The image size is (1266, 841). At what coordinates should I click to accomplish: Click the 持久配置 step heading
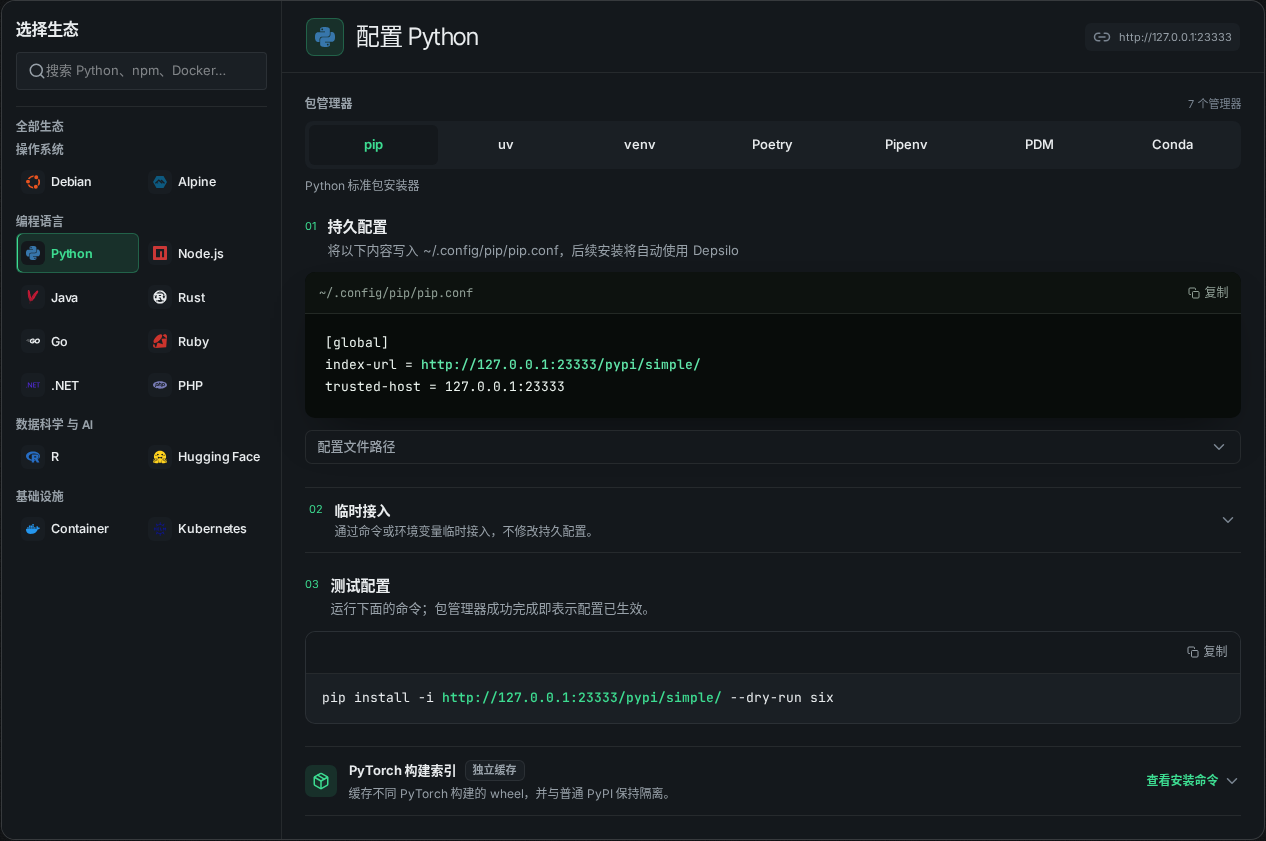point(357,227)
